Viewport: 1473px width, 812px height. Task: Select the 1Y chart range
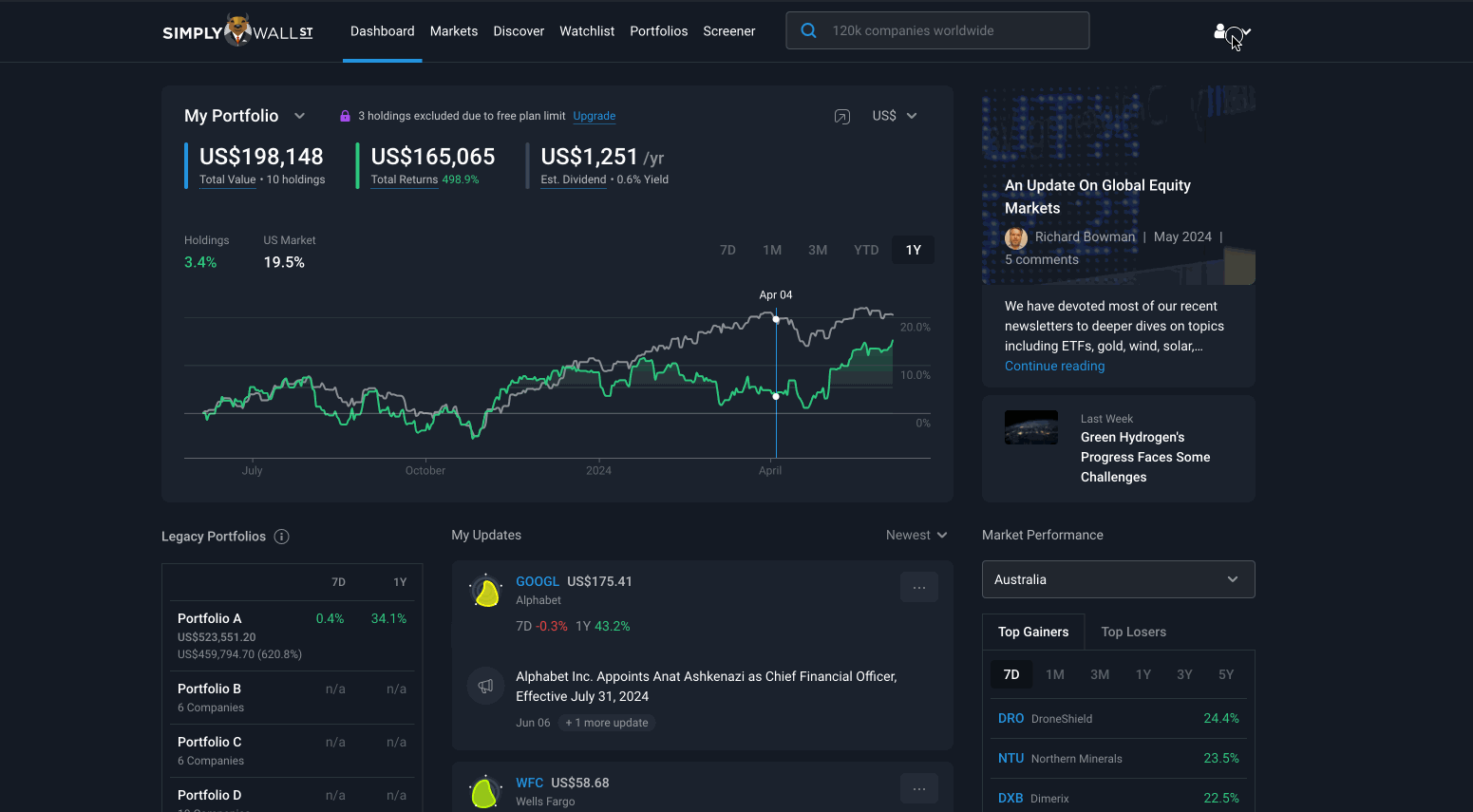[914, 250]
